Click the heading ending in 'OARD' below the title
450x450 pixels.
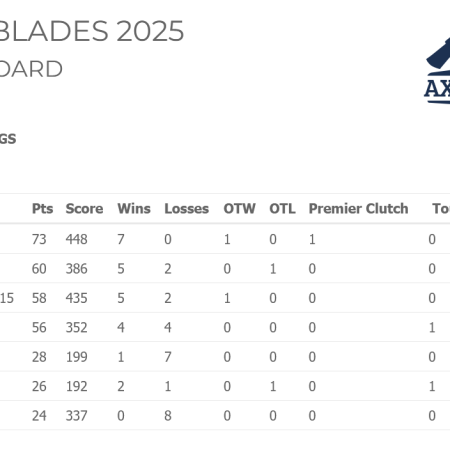click(x=31, y=69)
